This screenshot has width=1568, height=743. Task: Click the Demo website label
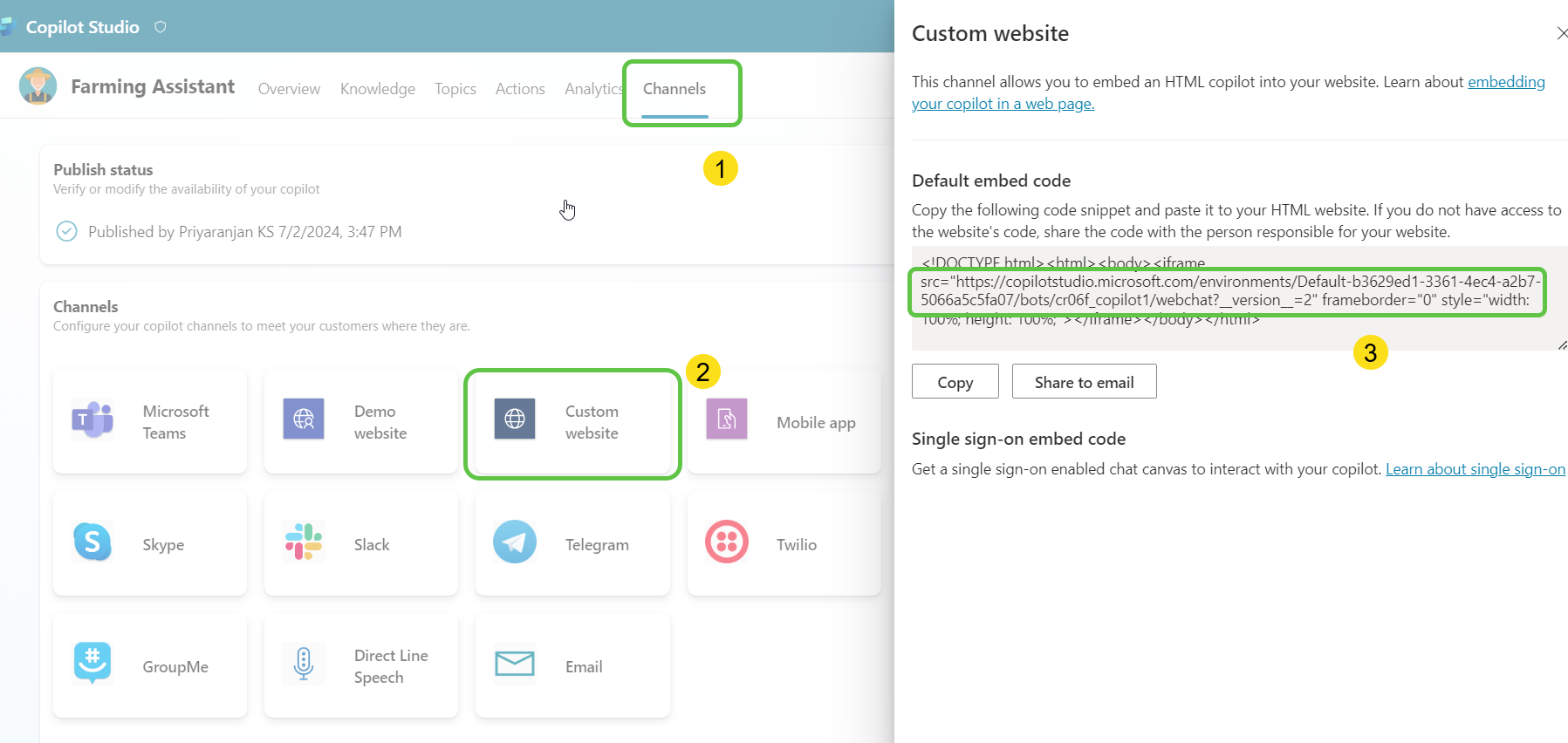[x=380, y=422]
